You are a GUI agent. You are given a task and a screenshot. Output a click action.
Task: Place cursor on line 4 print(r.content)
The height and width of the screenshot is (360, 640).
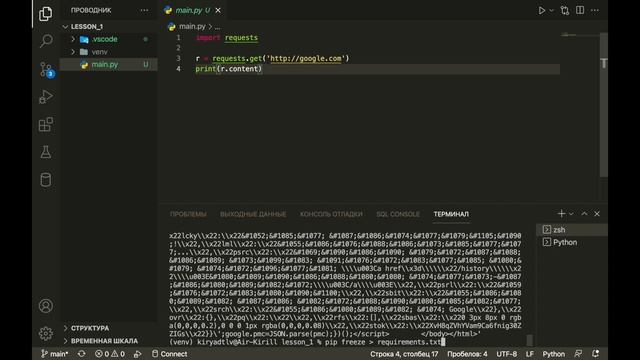pyautogui.click(x=229, y=69)
